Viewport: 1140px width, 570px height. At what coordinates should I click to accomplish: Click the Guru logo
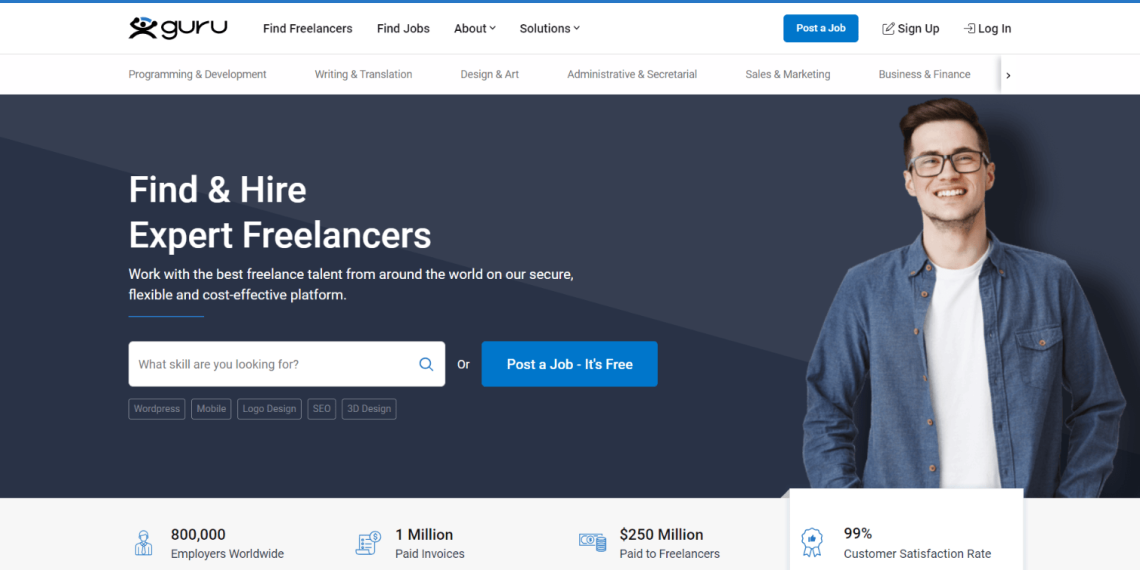[178, 28]
